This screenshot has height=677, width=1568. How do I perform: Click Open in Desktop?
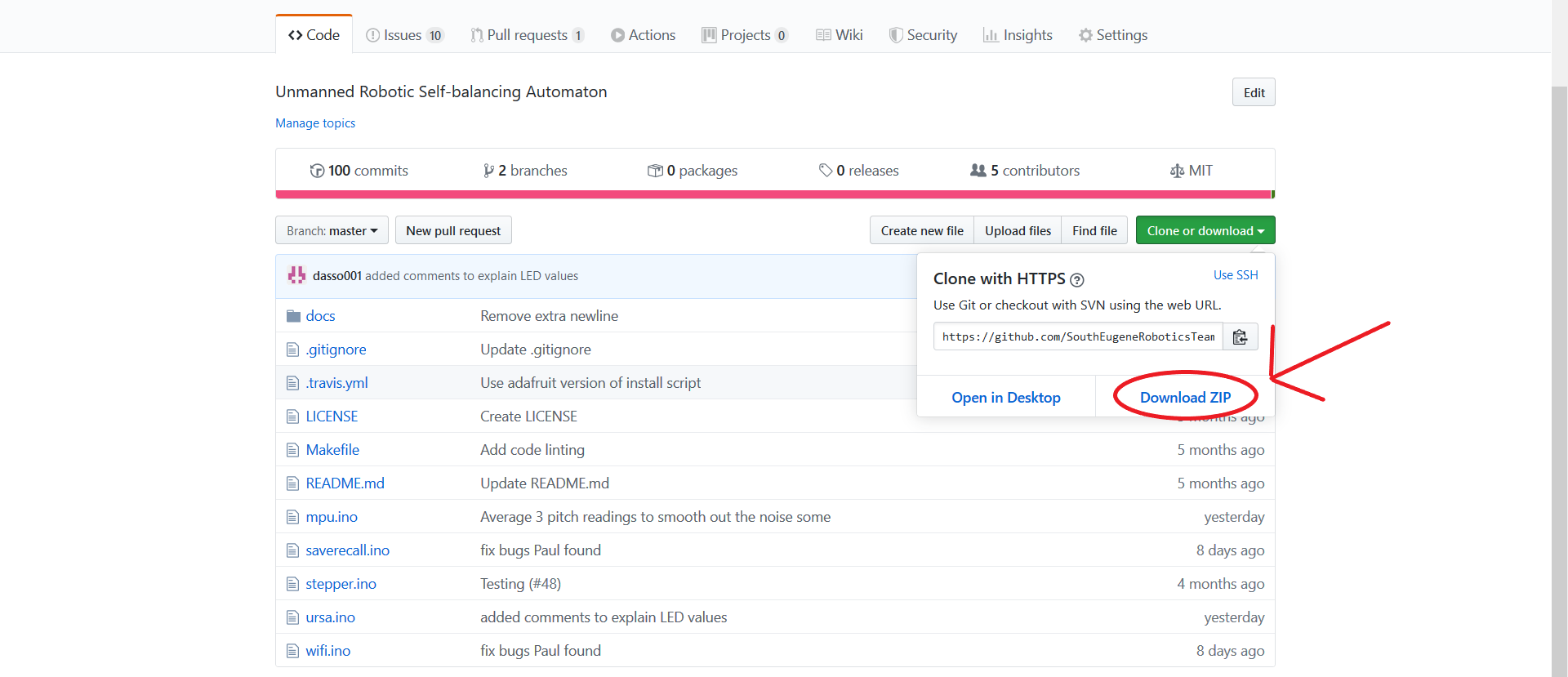pos(1006,398)
